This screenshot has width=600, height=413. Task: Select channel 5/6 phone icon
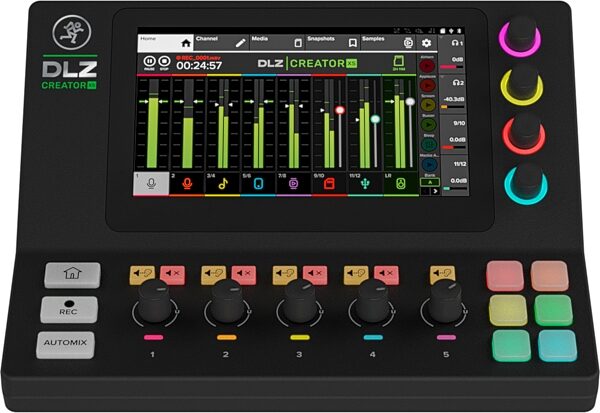point(258,184)
